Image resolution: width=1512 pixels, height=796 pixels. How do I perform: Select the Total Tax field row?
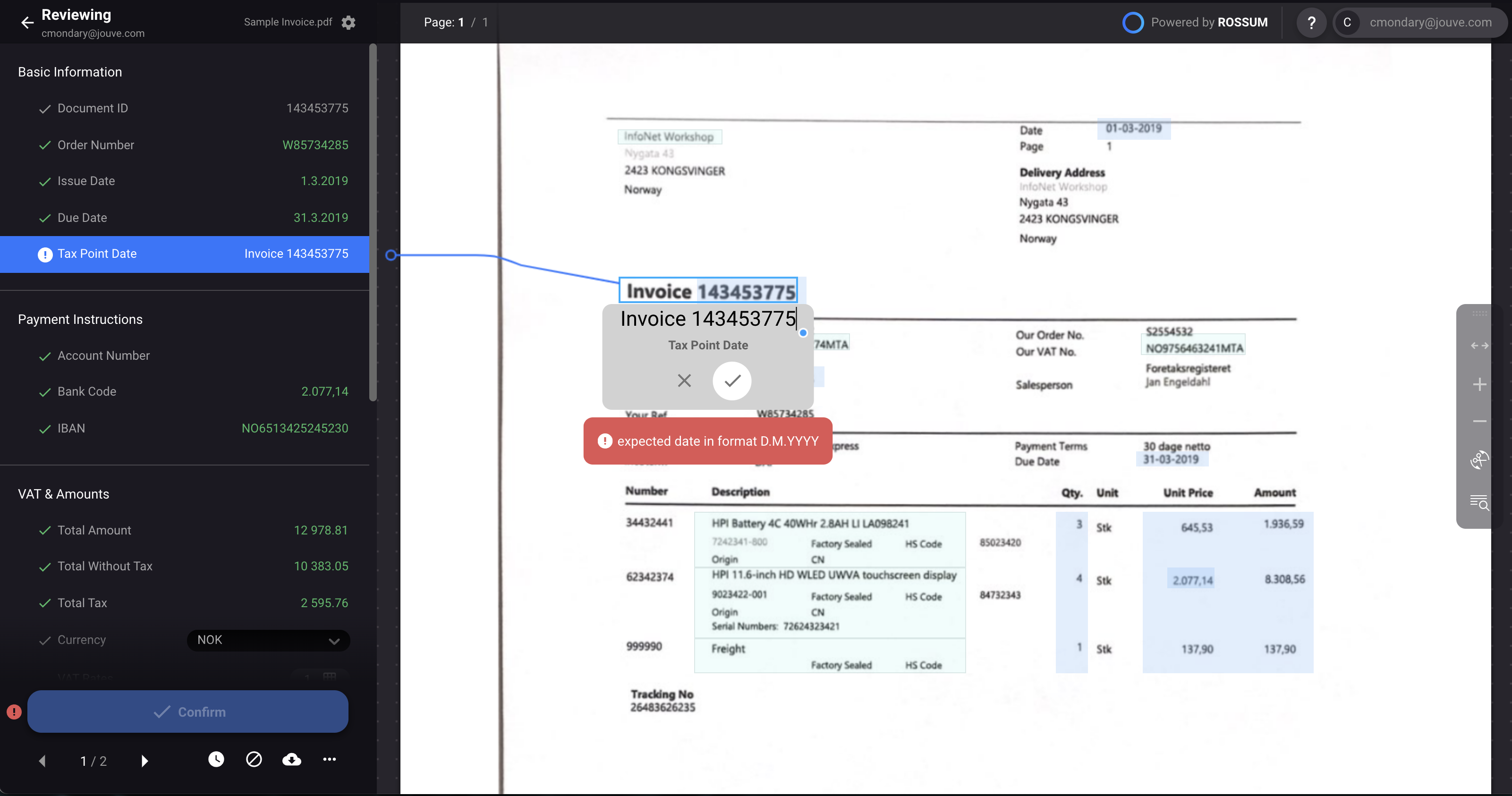click(184, 603)
